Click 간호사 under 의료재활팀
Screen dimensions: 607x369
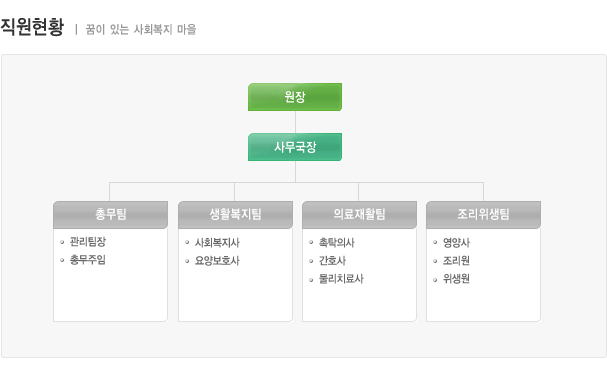(332, 261)
